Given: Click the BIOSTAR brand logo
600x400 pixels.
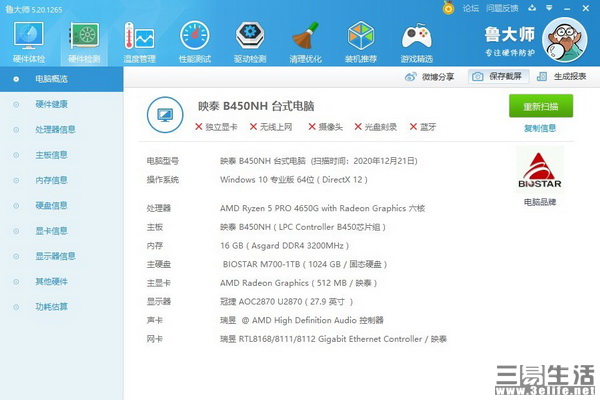Looking at the screenshot, I should click(540, 170).
